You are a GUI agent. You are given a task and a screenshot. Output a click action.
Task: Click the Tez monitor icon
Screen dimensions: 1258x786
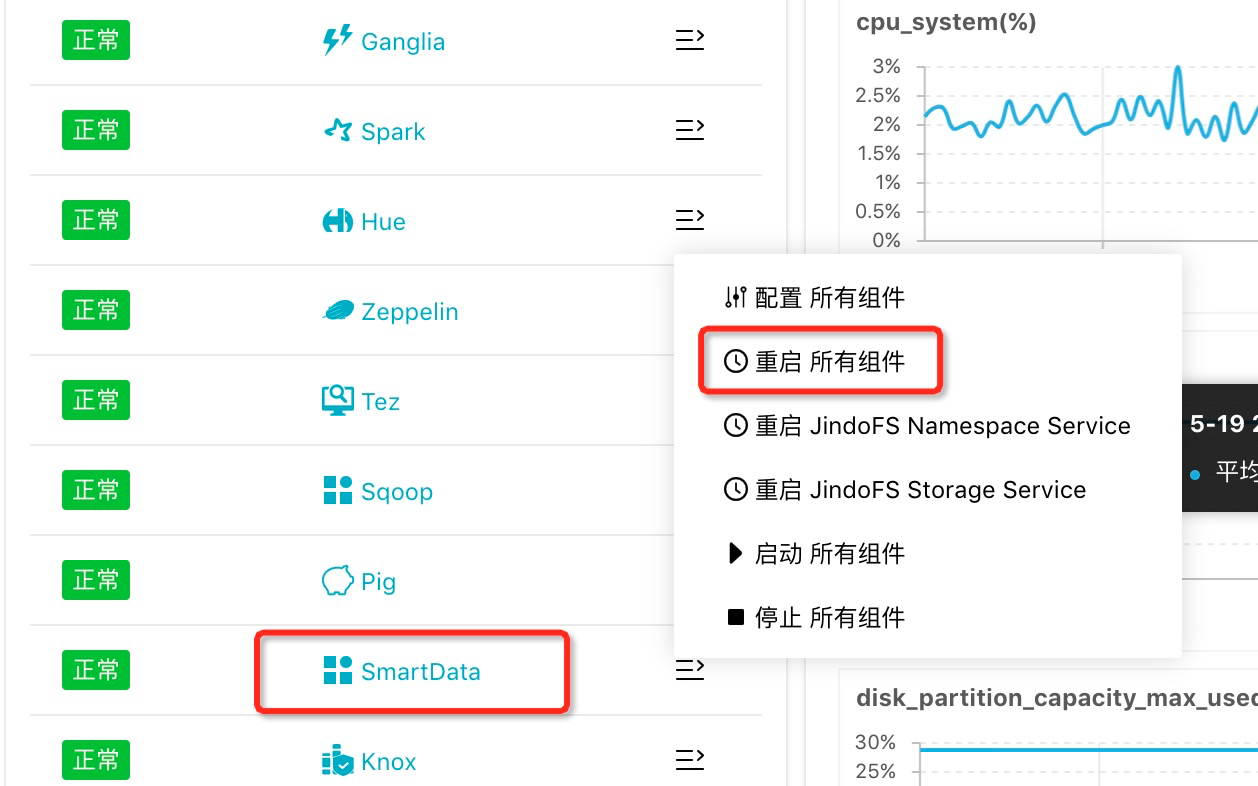coord(338,401)
